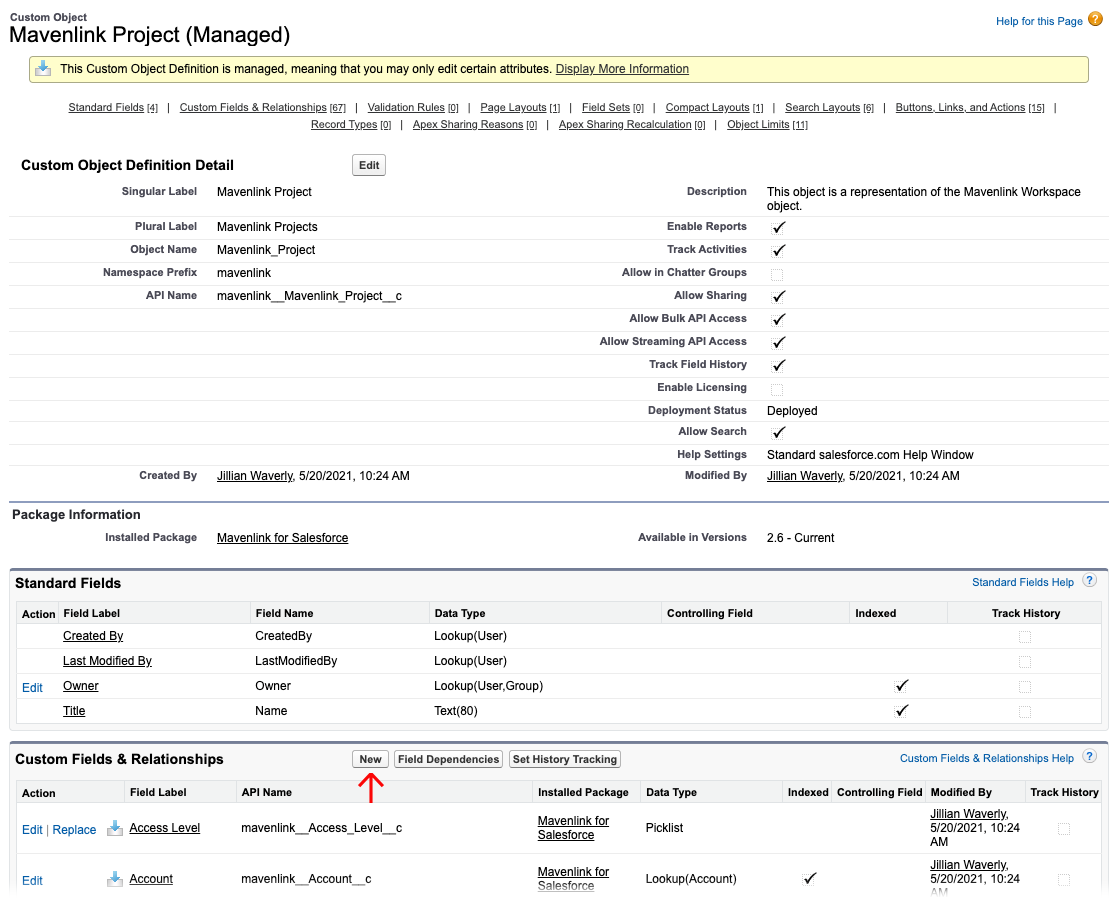Click New button for custom fields
1117x919 pixels.
(x=370, y=759)
